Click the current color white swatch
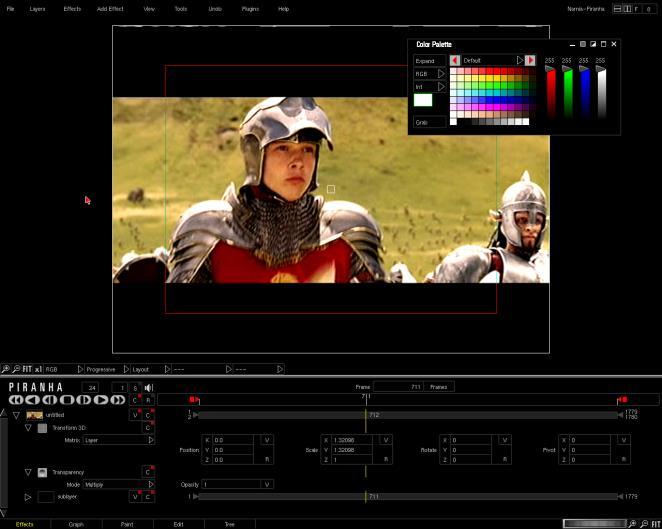This screenshot has height=529, width=662. pos(423,100)
